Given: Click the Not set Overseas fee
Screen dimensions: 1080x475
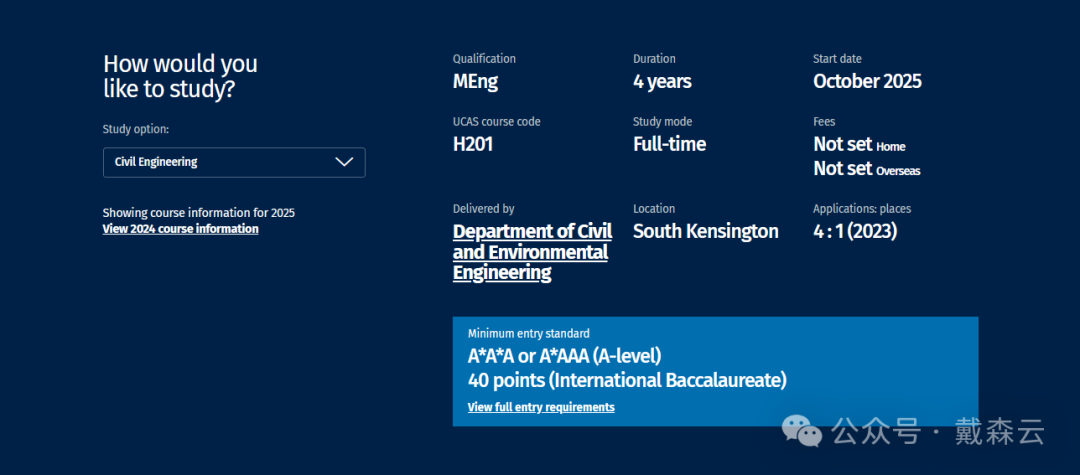Looking at the screenshot, I should coord(866,169).
